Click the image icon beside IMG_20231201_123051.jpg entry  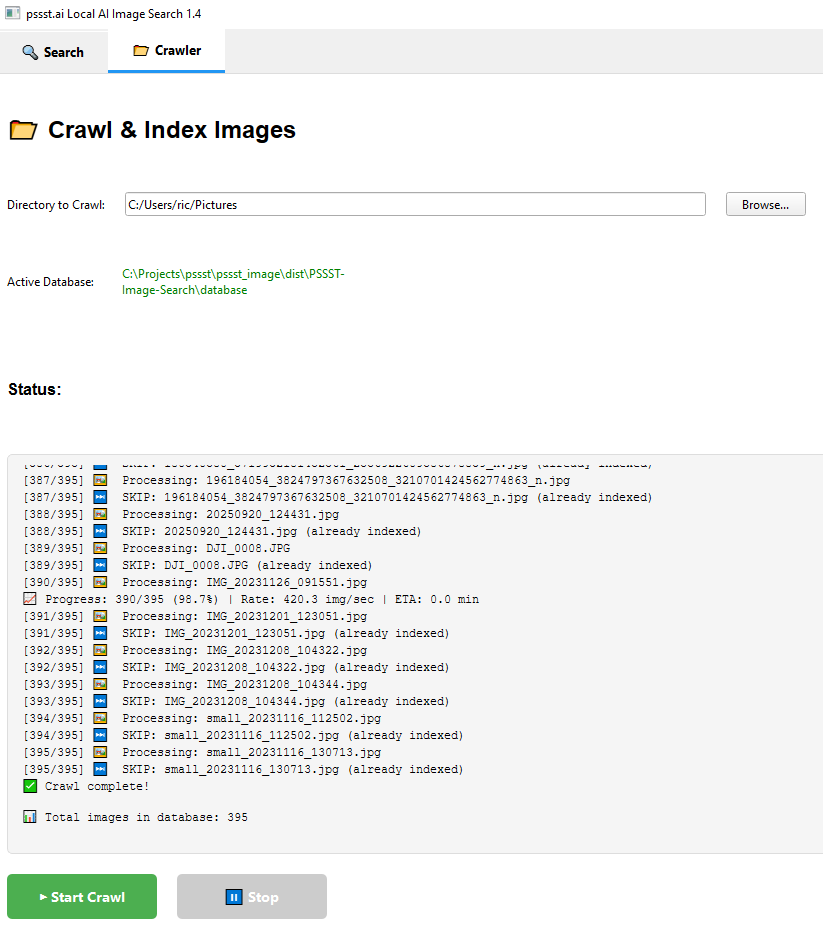coord(99,615)
